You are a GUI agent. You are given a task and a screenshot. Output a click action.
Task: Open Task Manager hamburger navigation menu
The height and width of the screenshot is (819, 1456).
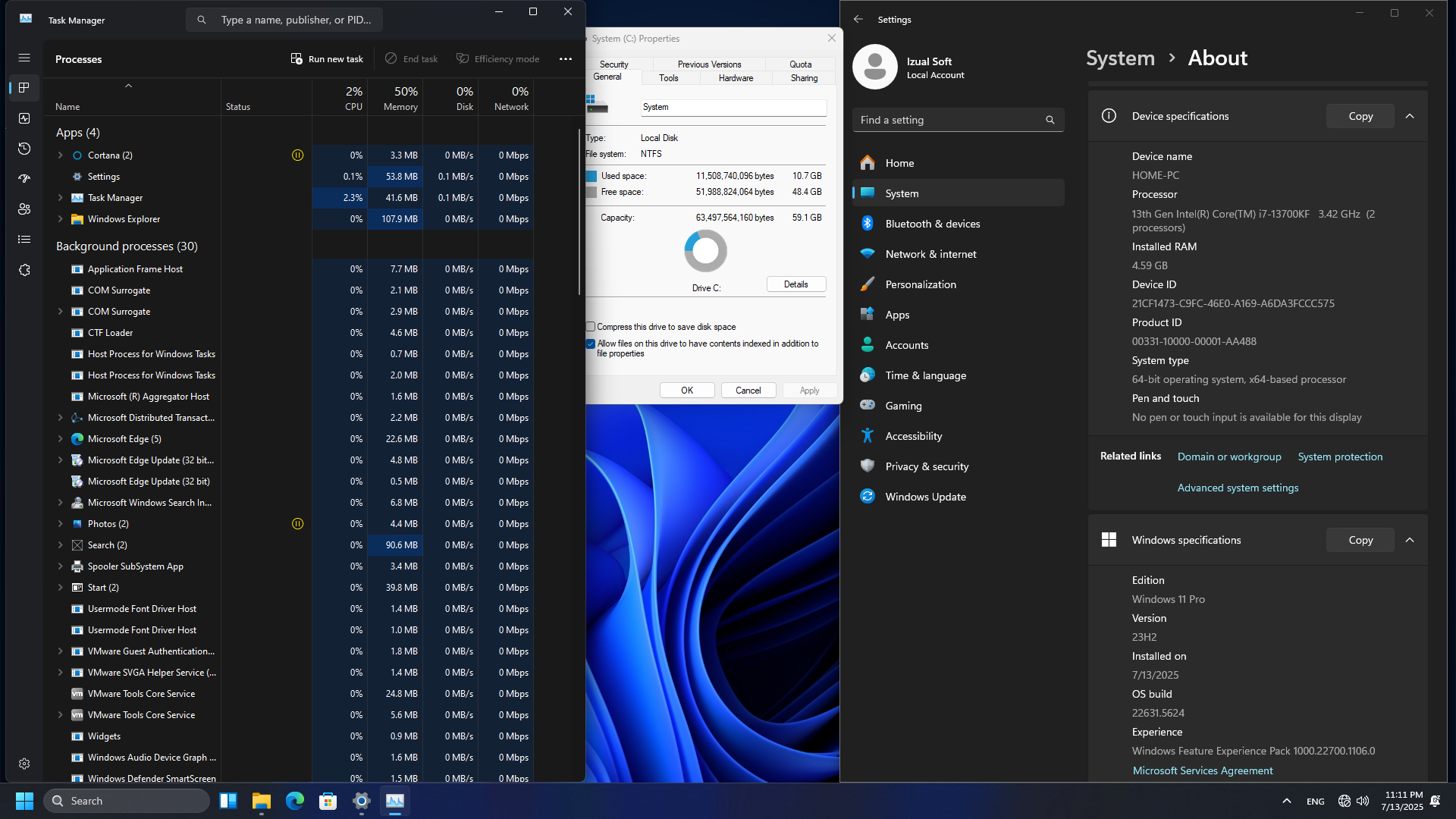[24, 58]
